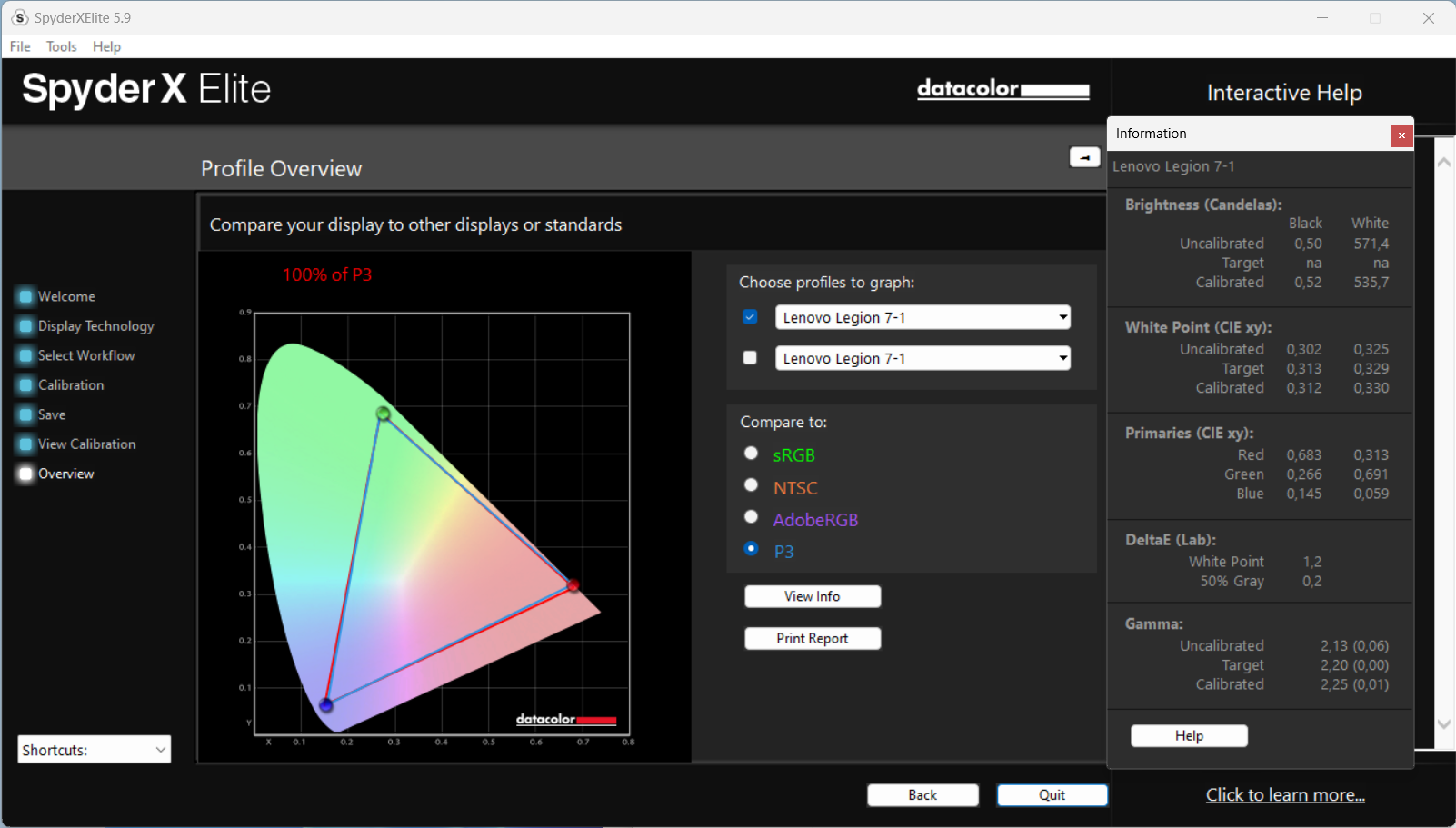Click the arrow icon beside Profile Overview
This screenshot has width=1456, height=828.
tap(1084, 157)
